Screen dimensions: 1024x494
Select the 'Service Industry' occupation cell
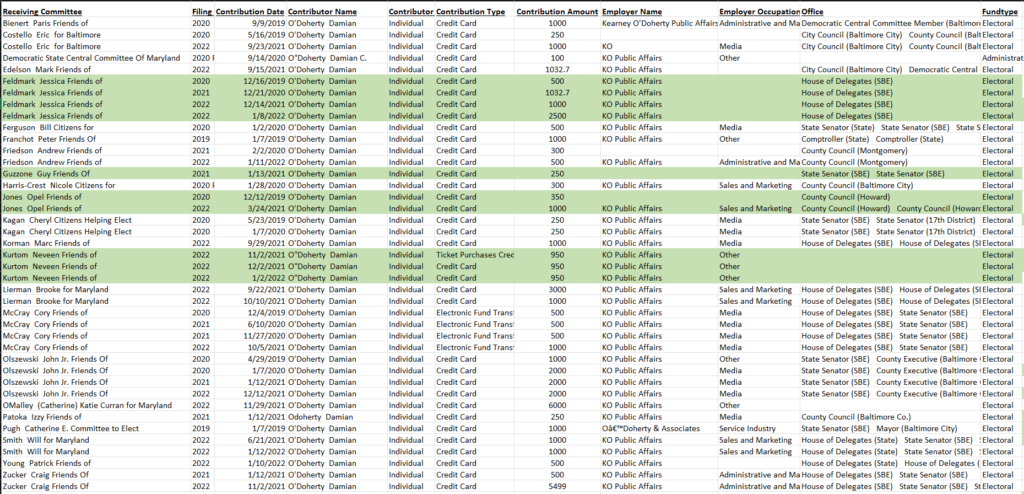pos(747,429)
